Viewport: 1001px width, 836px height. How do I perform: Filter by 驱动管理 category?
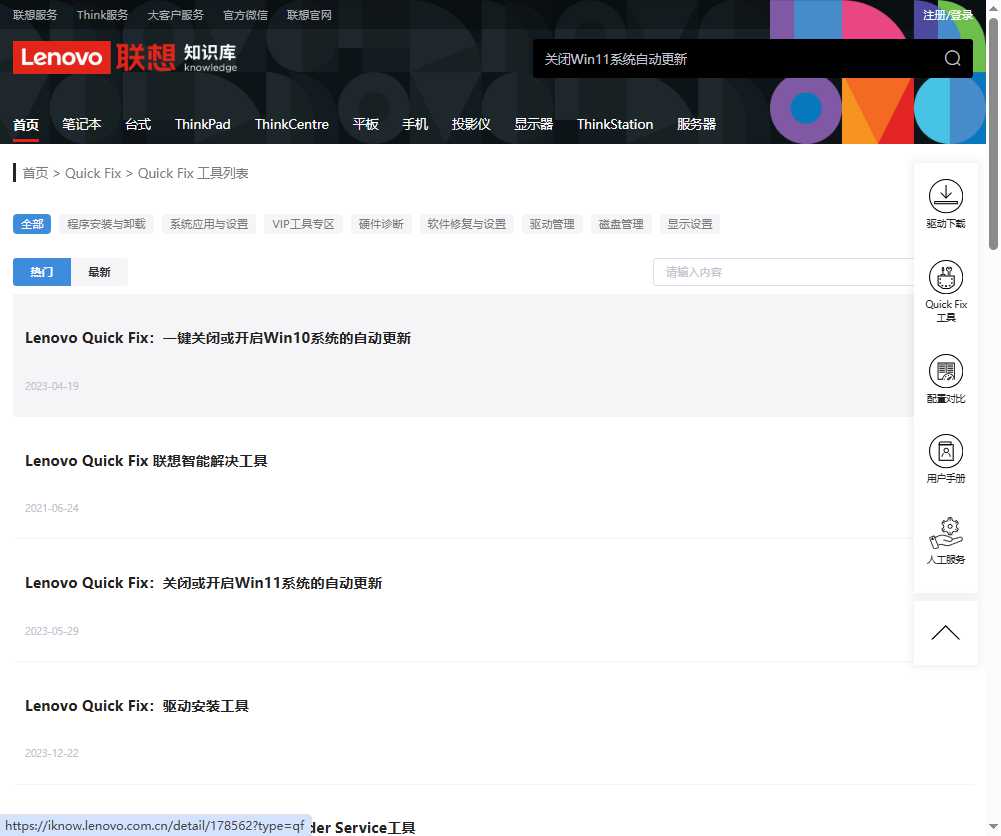click(x=552, y=224)
